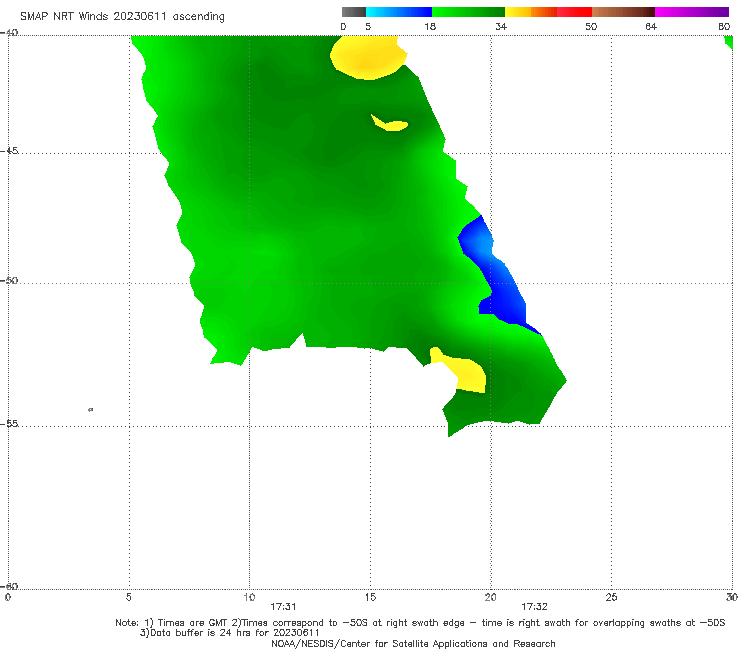Screen dimensions: 740x650
Task: Click the large yellow wind patch at the top of the swath
Action: (368, 58)
